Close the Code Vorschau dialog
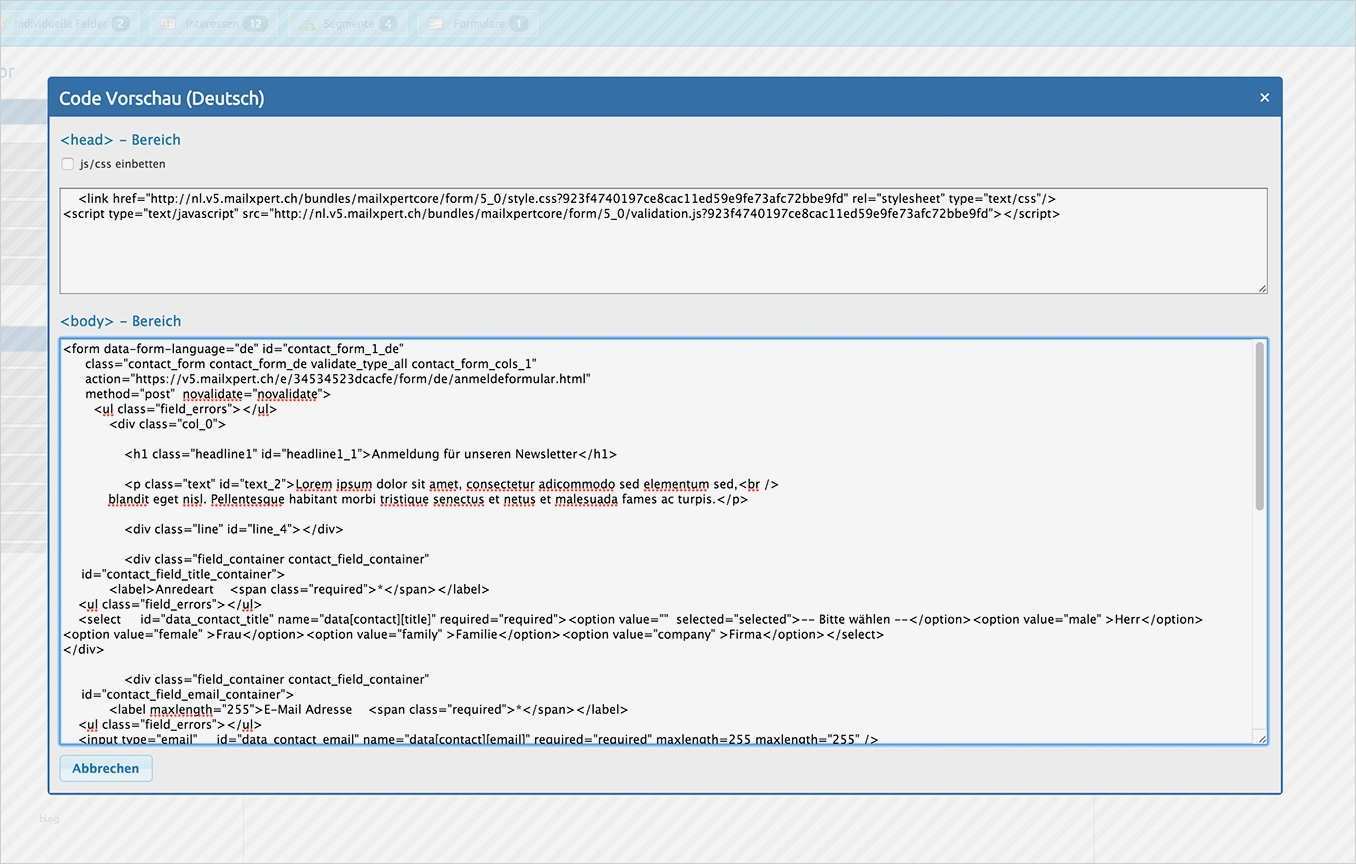This screenshot has height=864, width=1356. 1264,97
